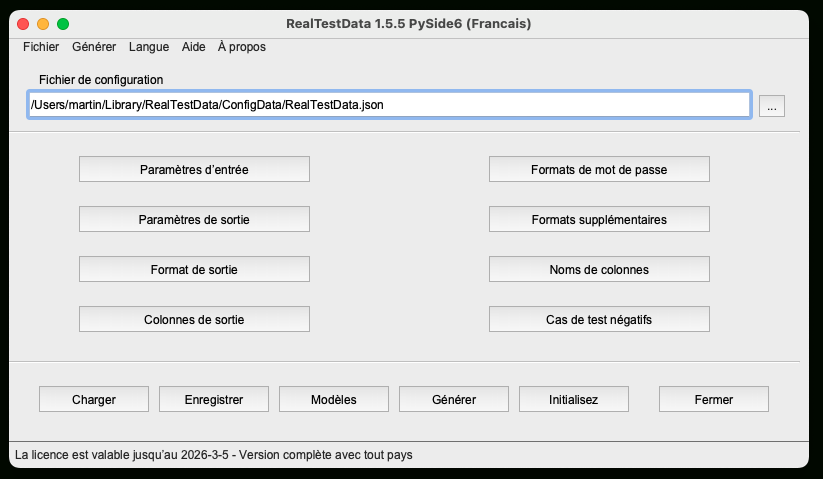
Task: Open Format de sortie dialog
Action: [194, 269]
